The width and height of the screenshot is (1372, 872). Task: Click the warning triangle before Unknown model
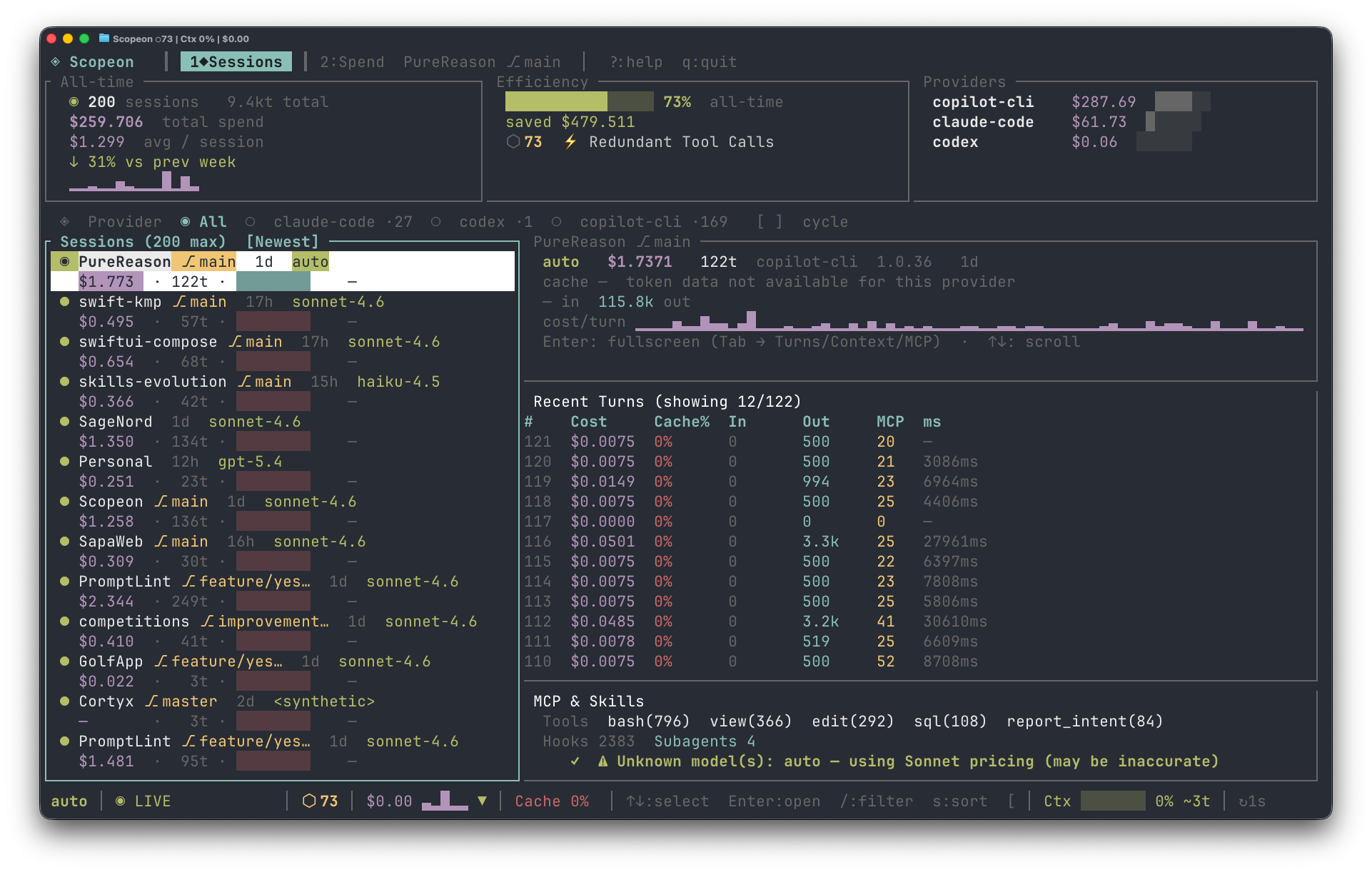click(x=603, y=761)
